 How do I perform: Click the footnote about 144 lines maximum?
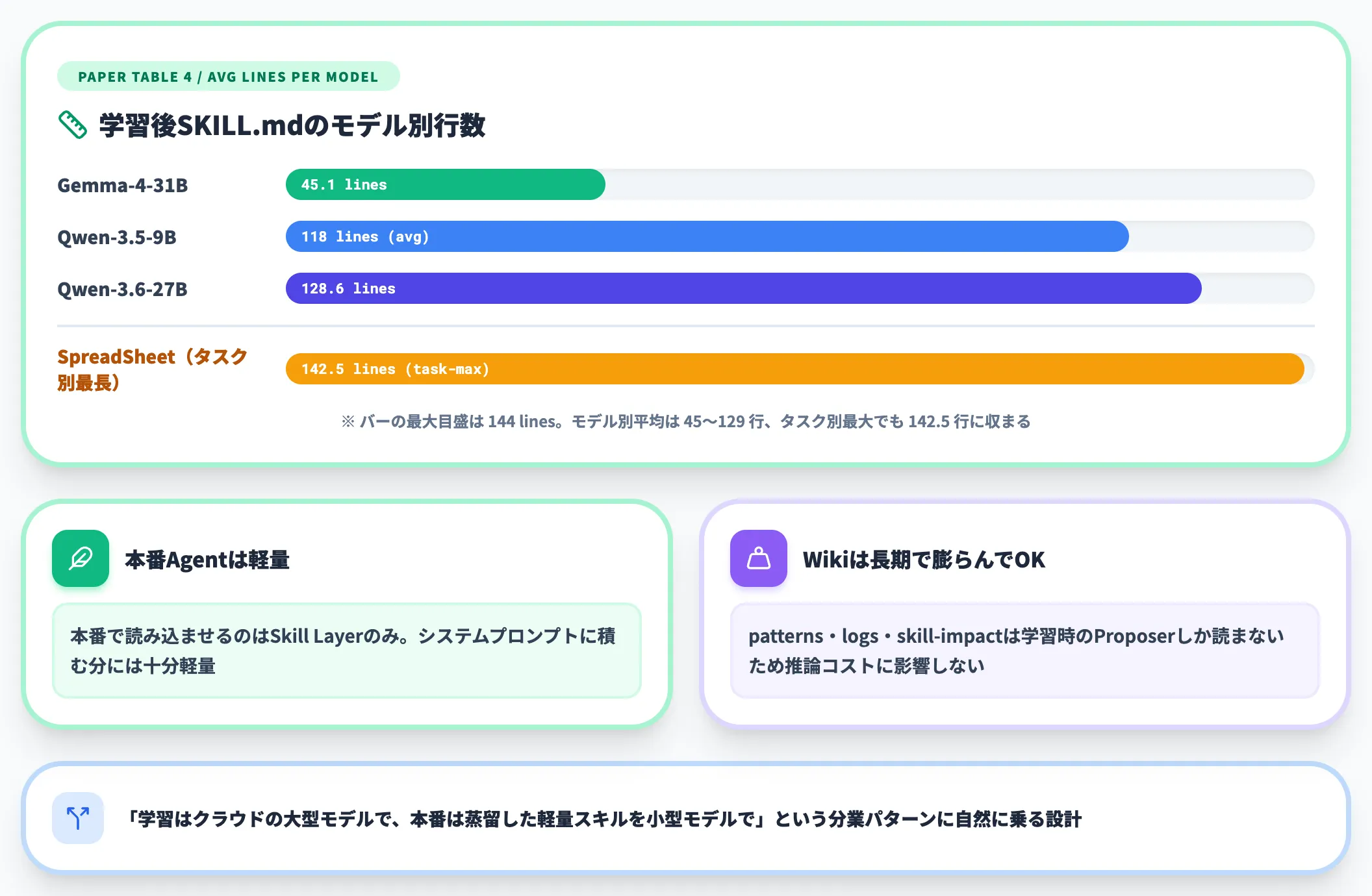coord(686,421)
